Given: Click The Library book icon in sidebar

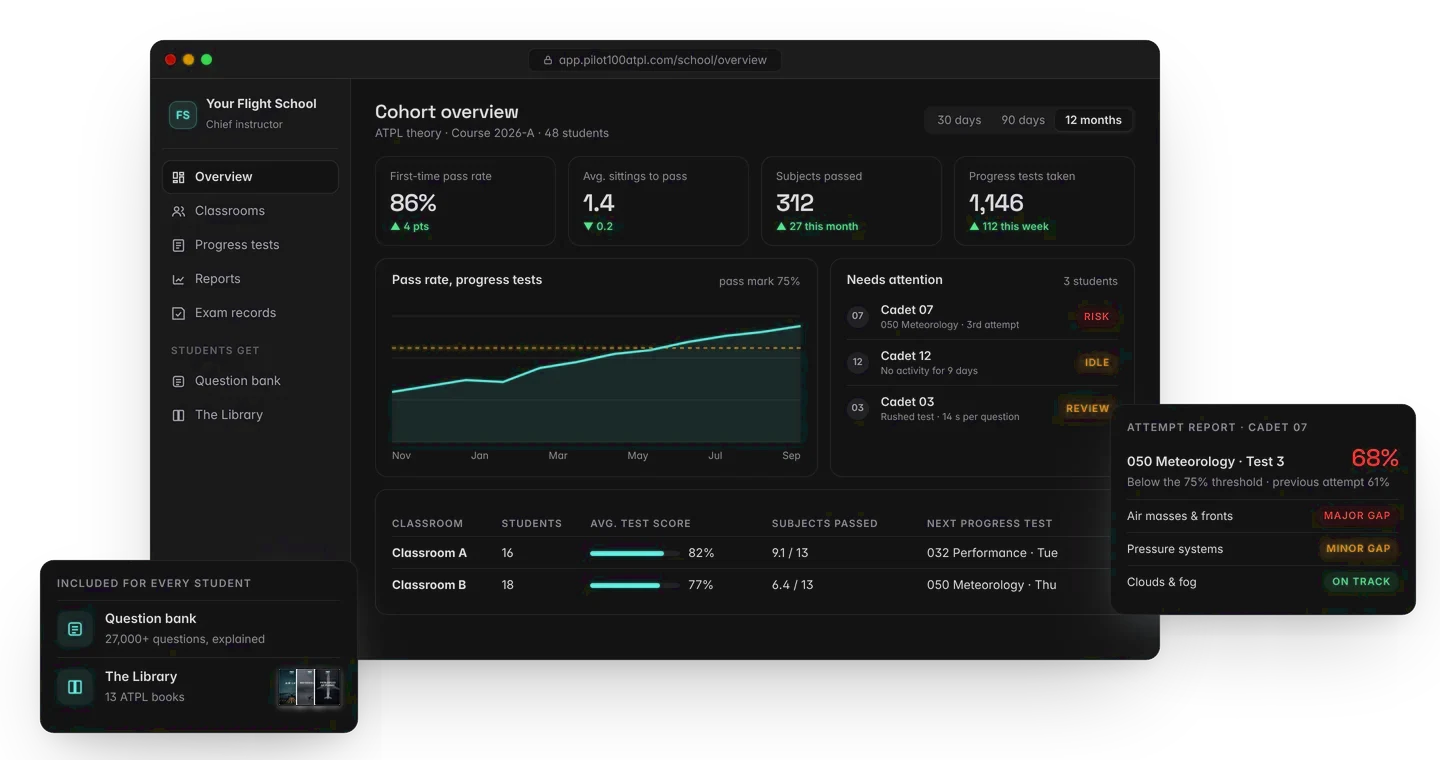Looking at the screenshot, I should [178, 415].
